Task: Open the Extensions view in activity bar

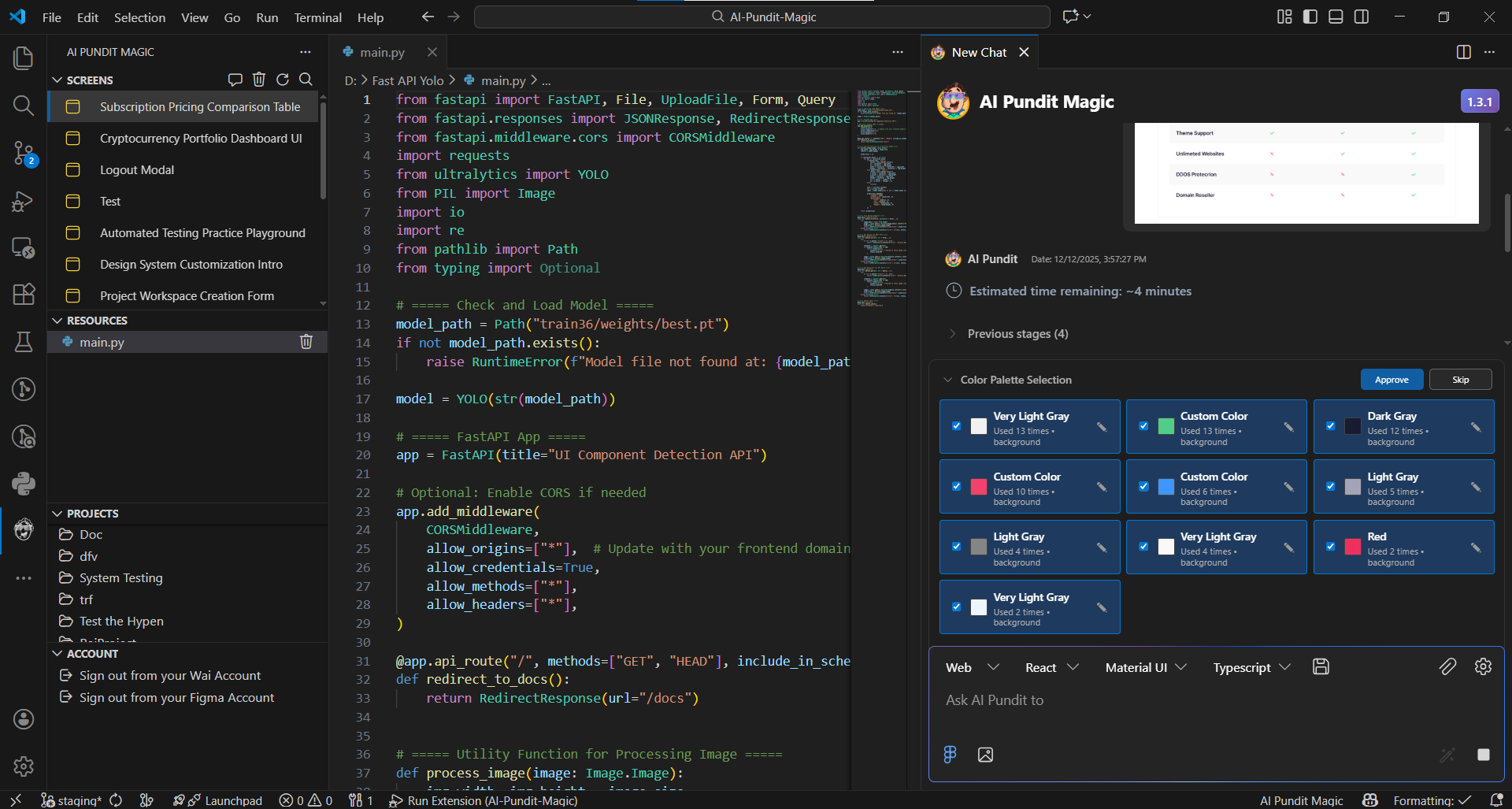Action: (x=23, y=295)
